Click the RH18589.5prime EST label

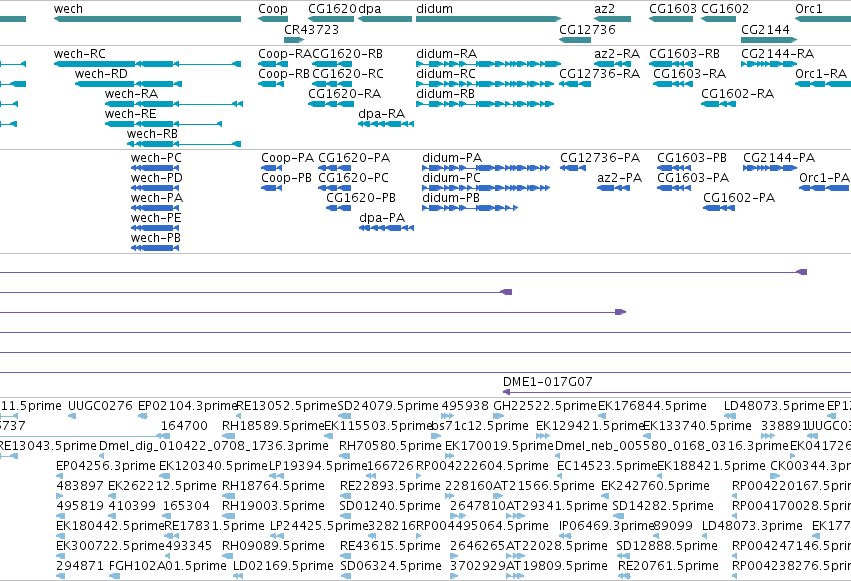[x=272, y=426]
